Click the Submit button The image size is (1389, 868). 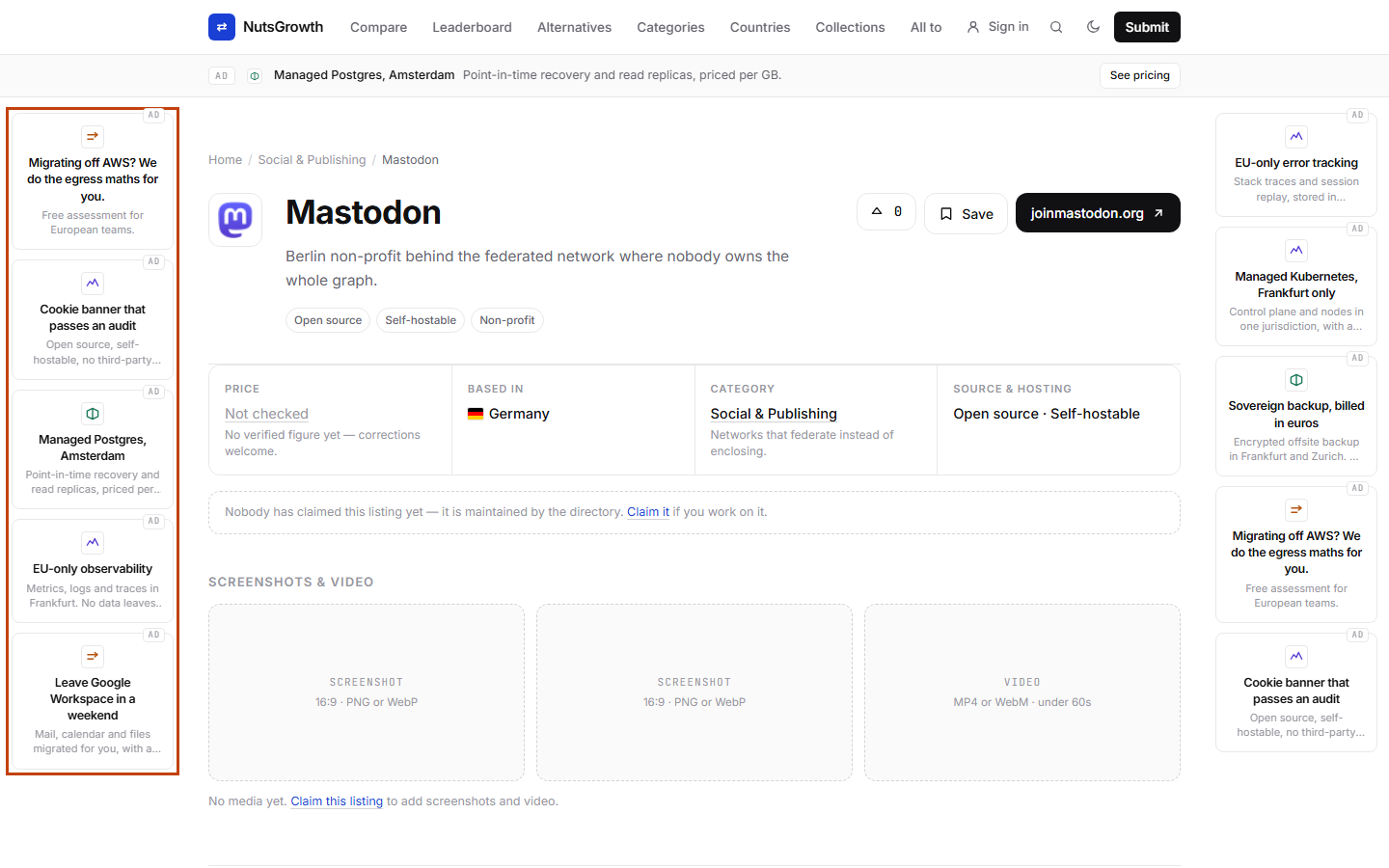tap(1147, 27)
